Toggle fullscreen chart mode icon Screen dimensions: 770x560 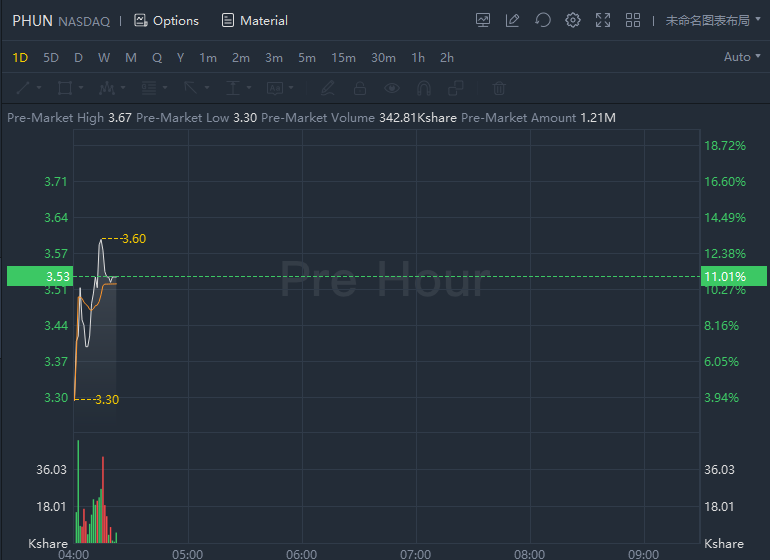(603, 21)
